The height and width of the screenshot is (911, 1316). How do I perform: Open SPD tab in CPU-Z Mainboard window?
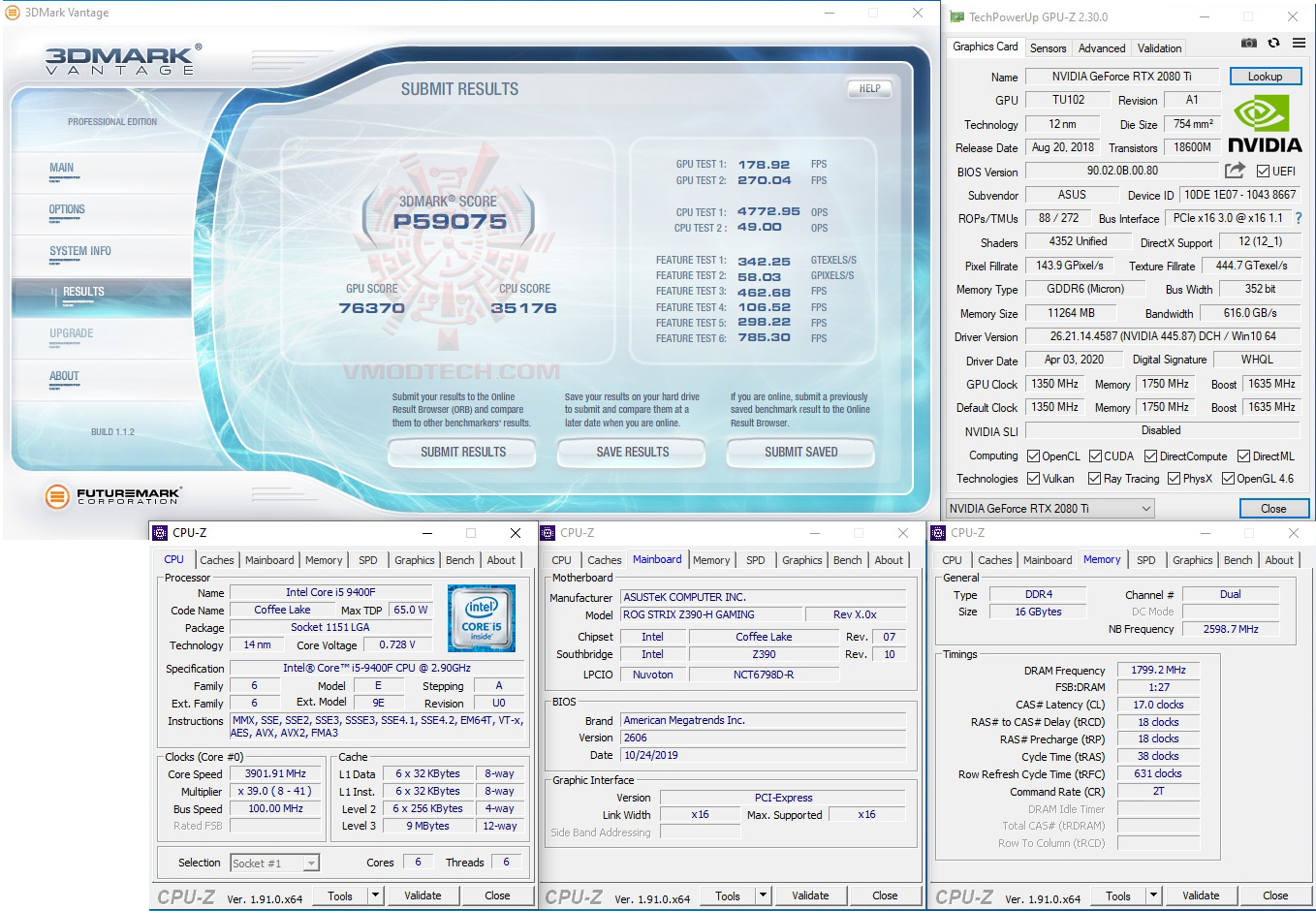pos(756,560)
